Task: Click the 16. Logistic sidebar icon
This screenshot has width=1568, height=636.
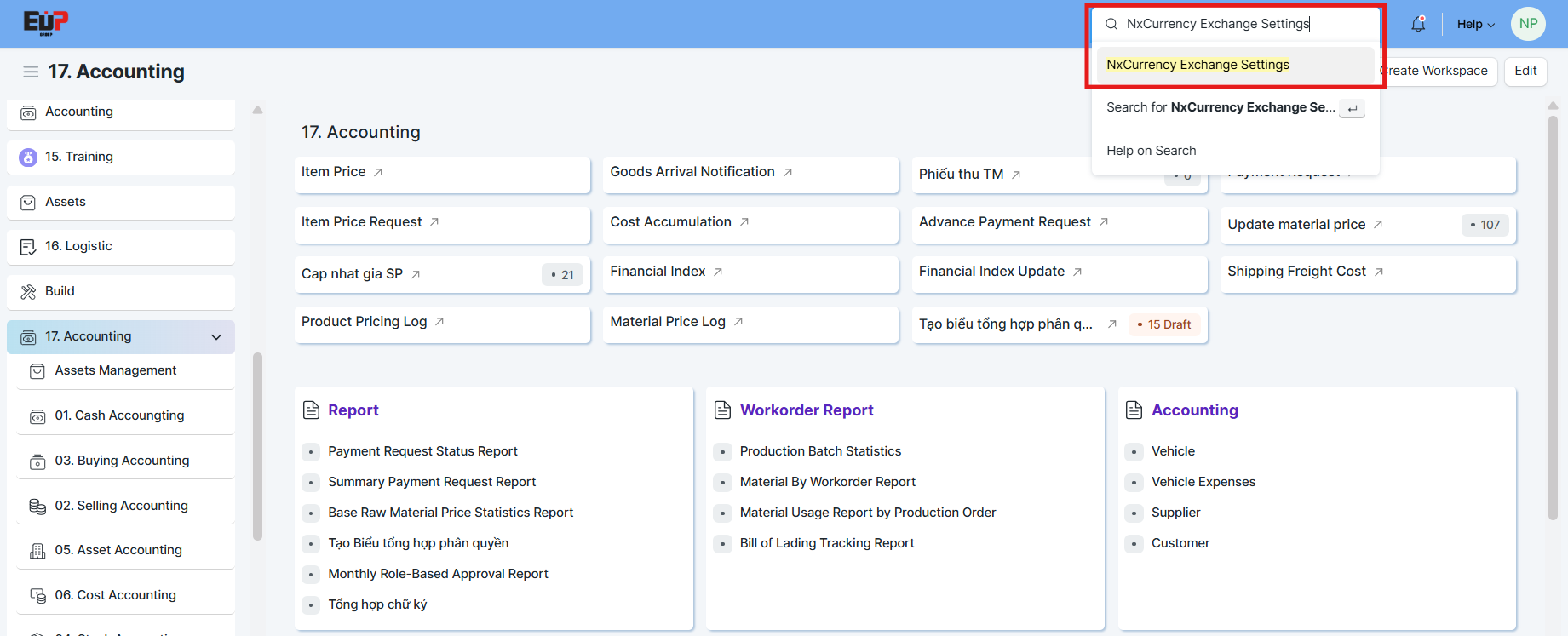Action: click(28, 247)
